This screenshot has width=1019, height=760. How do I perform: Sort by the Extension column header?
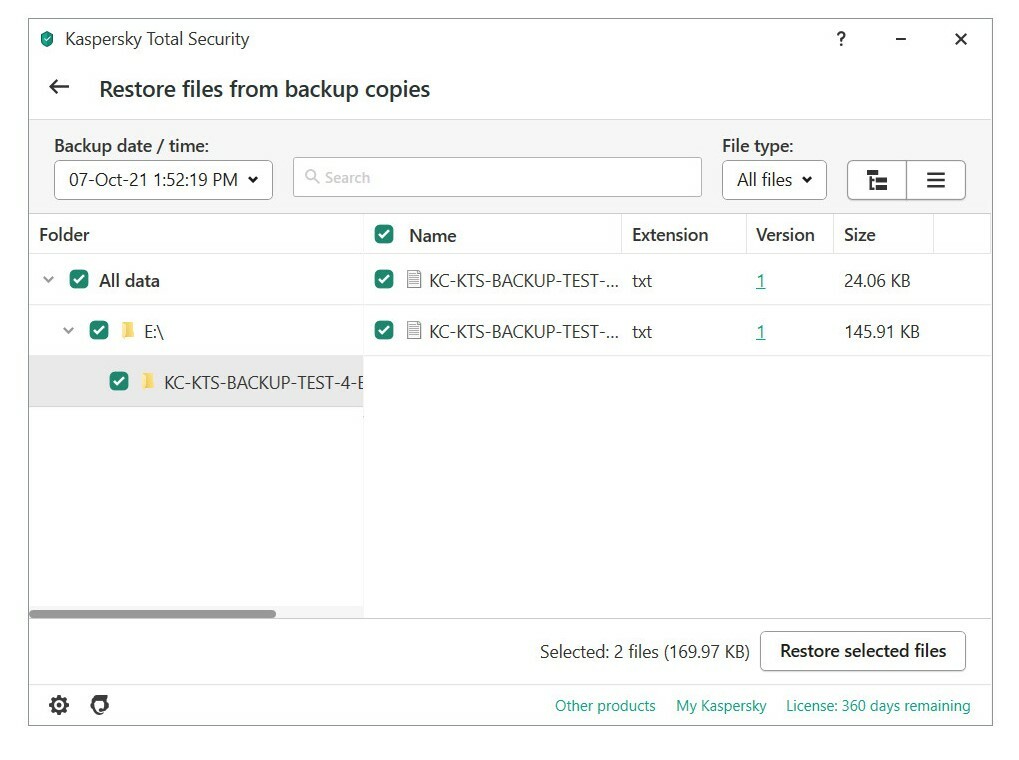click(x=670, y=235)
